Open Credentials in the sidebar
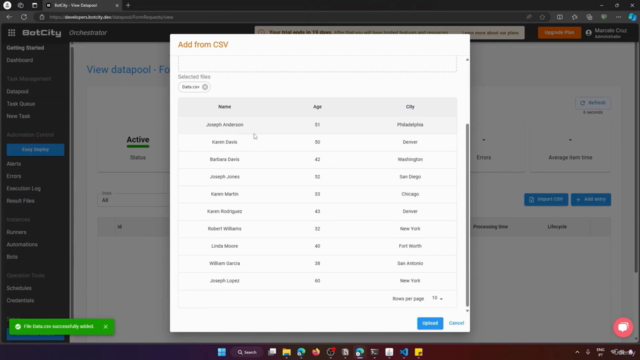The image size is (640, 360). (20, 300)
